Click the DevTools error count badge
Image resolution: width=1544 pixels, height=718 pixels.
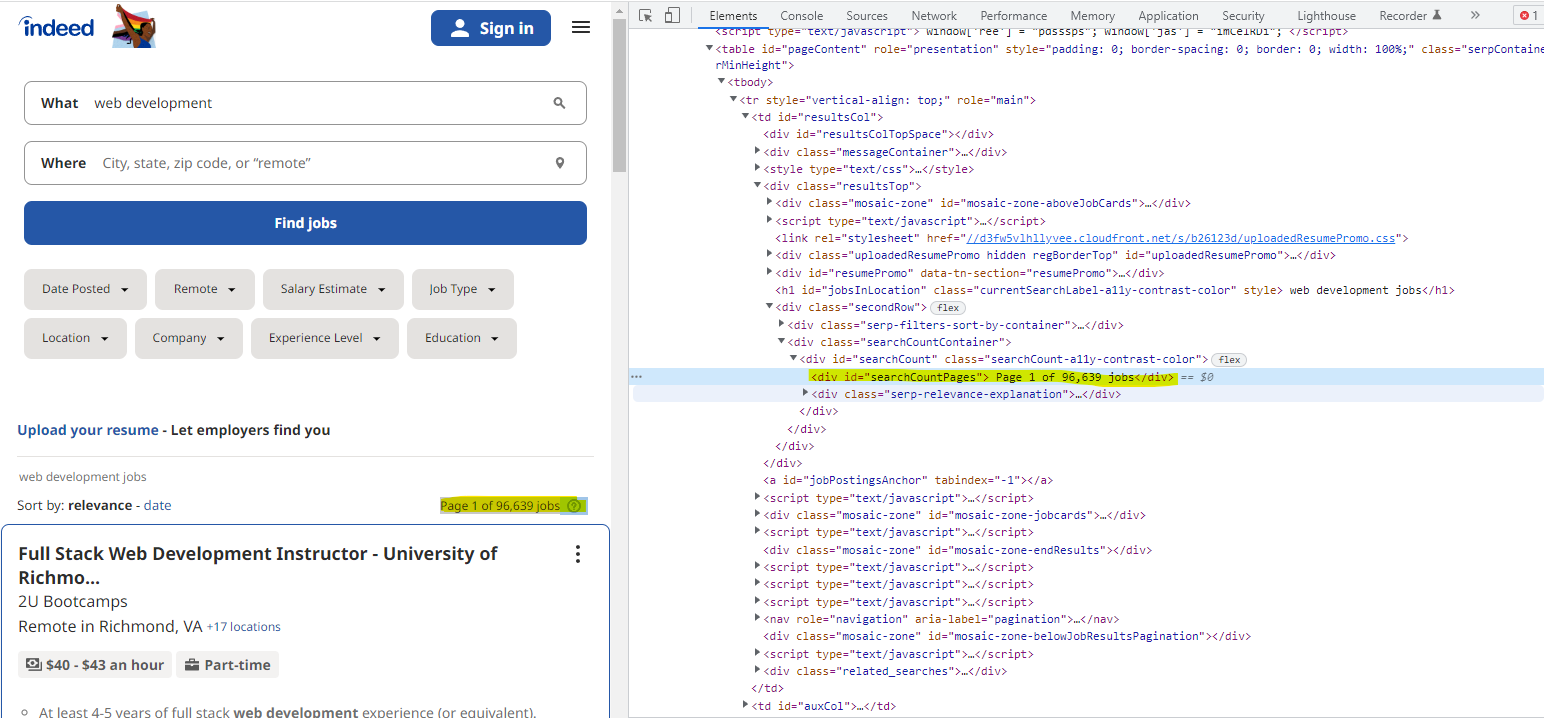[1529, 15]
